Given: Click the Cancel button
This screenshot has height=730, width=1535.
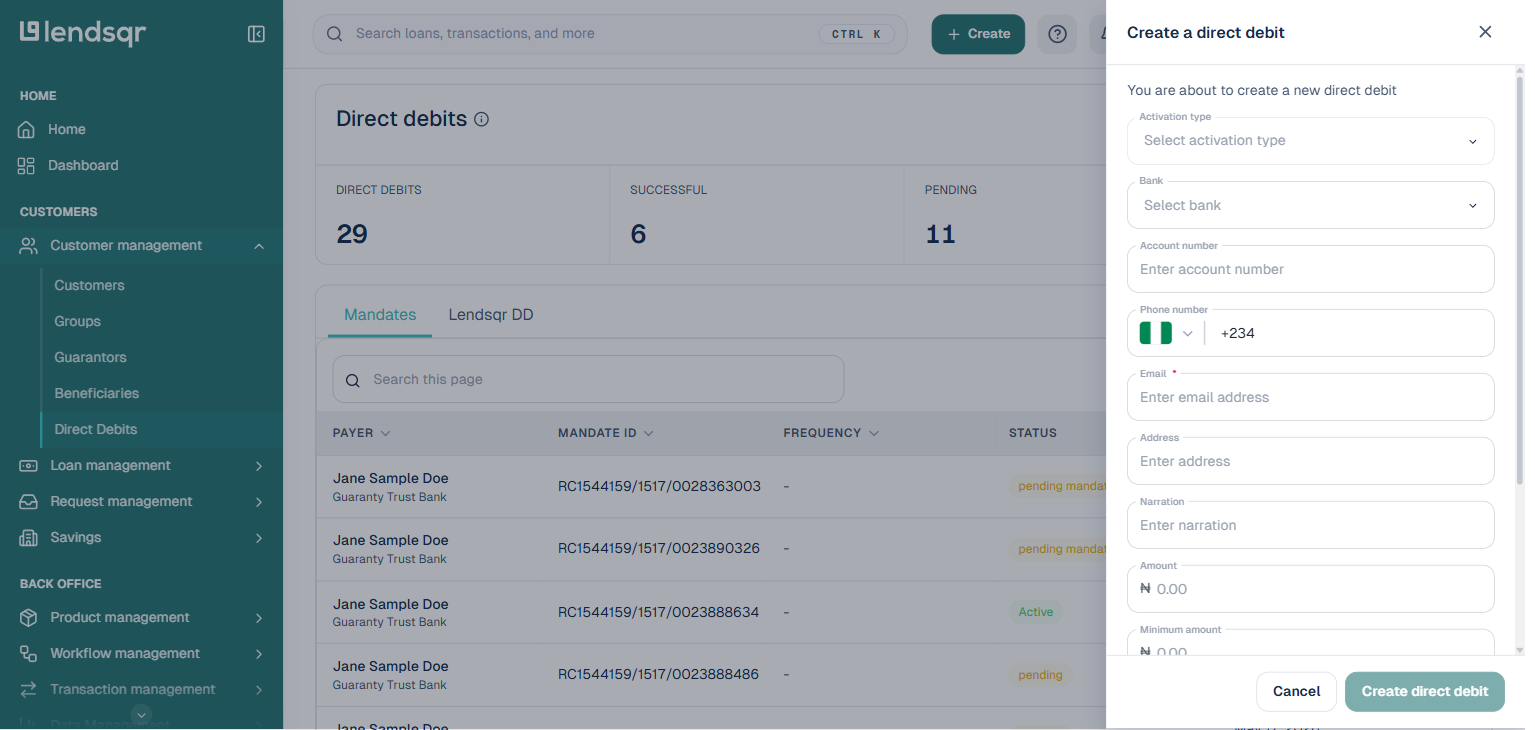Looking at the screenshot, I should click(x=1296, y=692).
